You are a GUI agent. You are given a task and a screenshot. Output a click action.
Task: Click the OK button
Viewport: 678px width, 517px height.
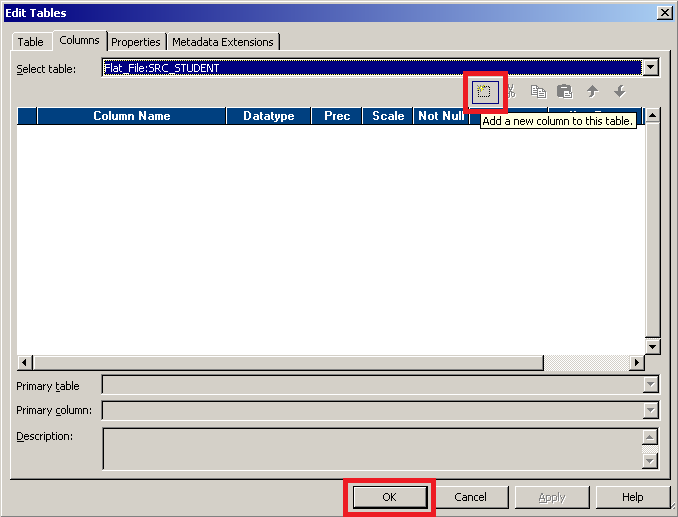(389, 497)
